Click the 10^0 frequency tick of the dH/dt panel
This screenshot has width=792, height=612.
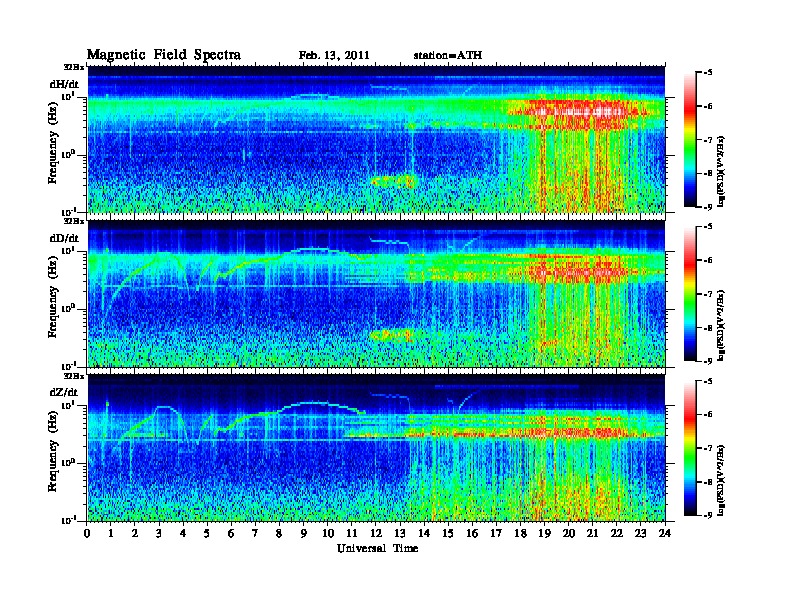point(68,154)
